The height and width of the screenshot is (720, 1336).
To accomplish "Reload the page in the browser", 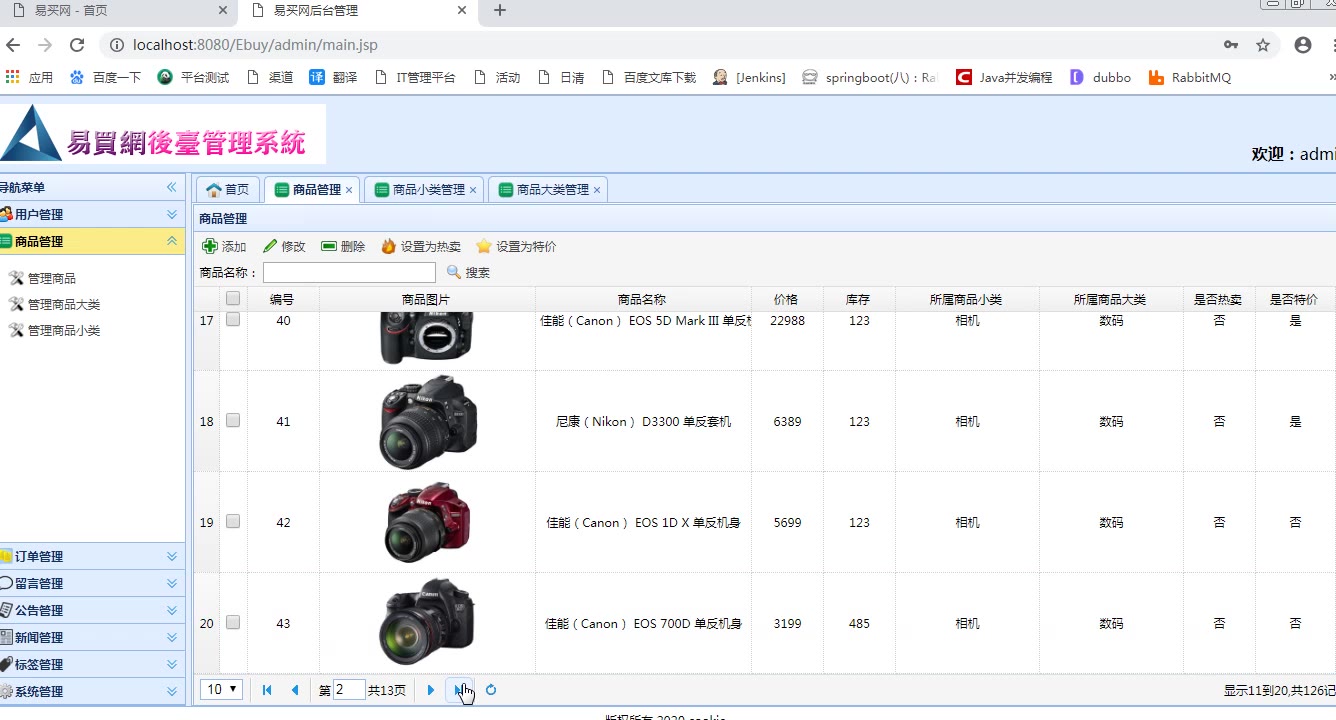I will (77, 45).
